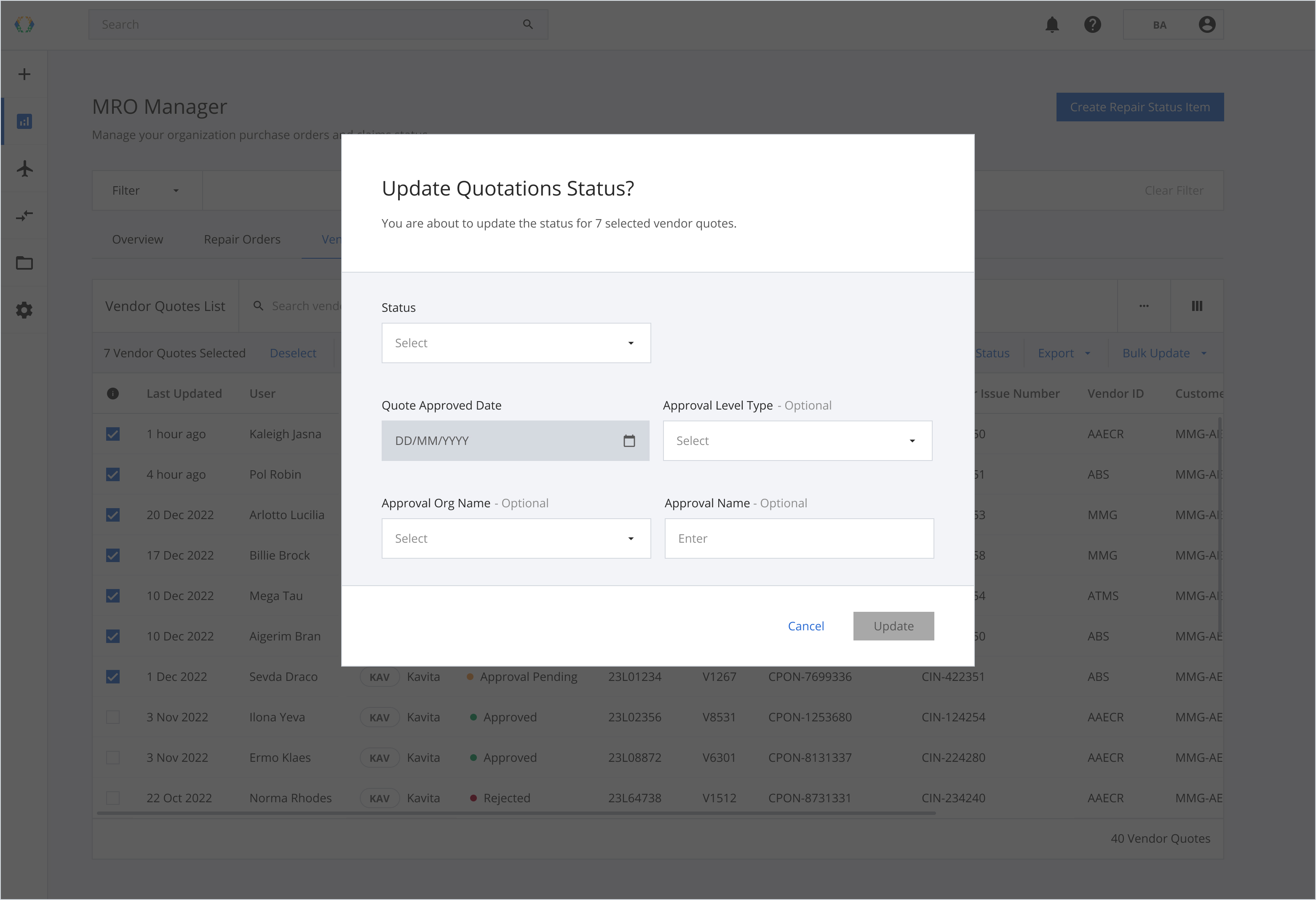The height and width of the screenshot is (900, 1316).
Task: Expand the Export dropdown
Action: coord(1064,353)
